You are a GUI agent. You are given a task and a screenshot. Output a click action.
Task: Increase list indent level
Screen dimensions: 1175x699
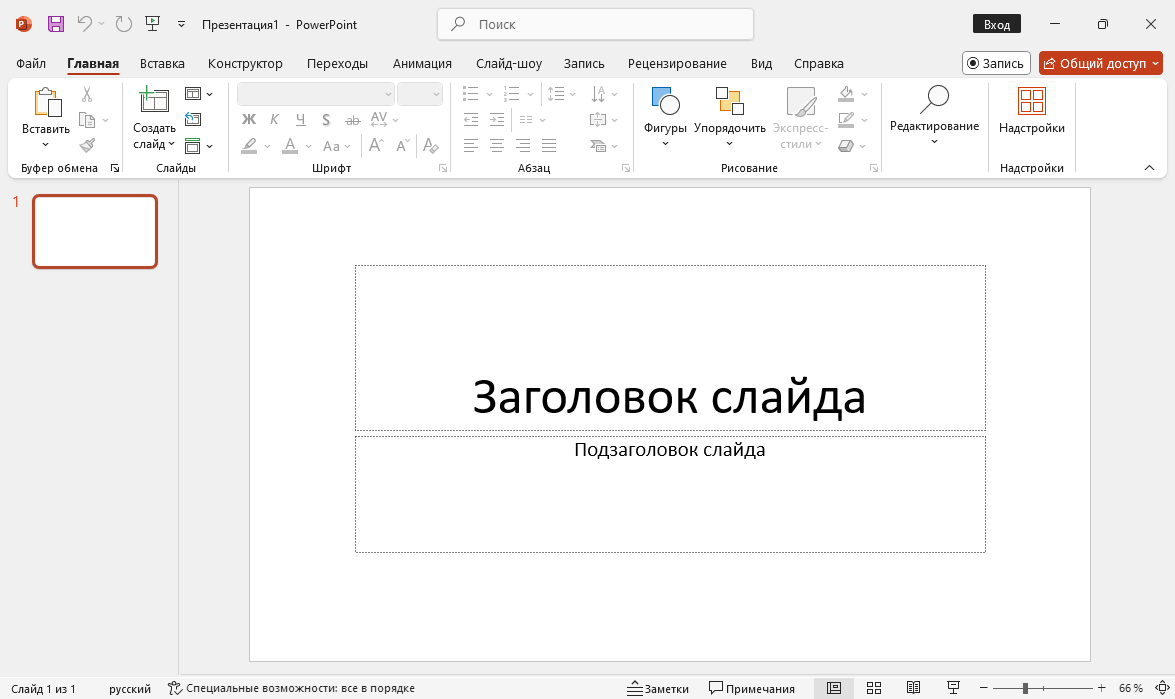[x=497, y=119]
